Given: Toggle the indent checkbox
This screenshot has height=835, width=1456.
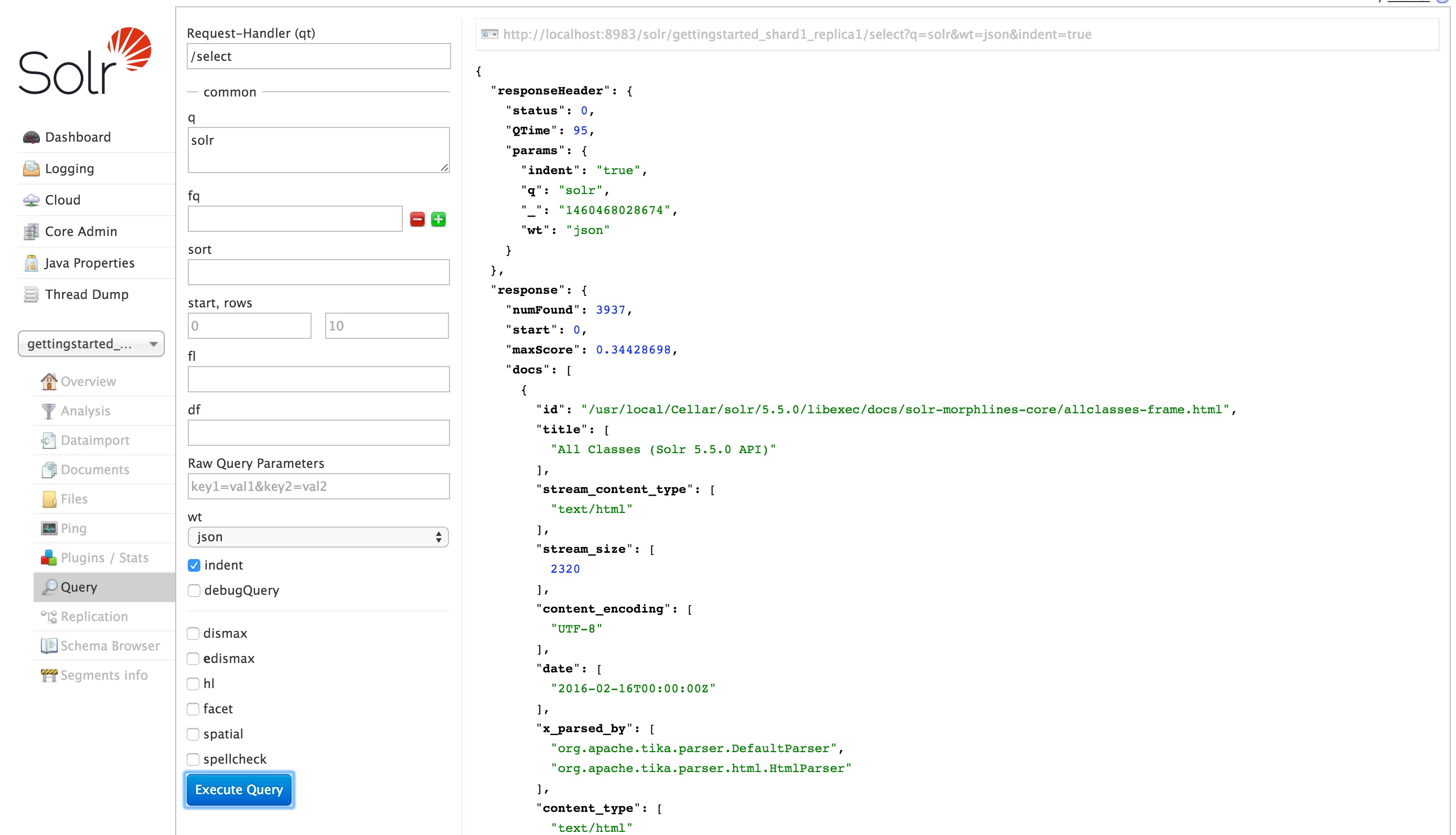Looking at the screenshot, I should [194, 565].
